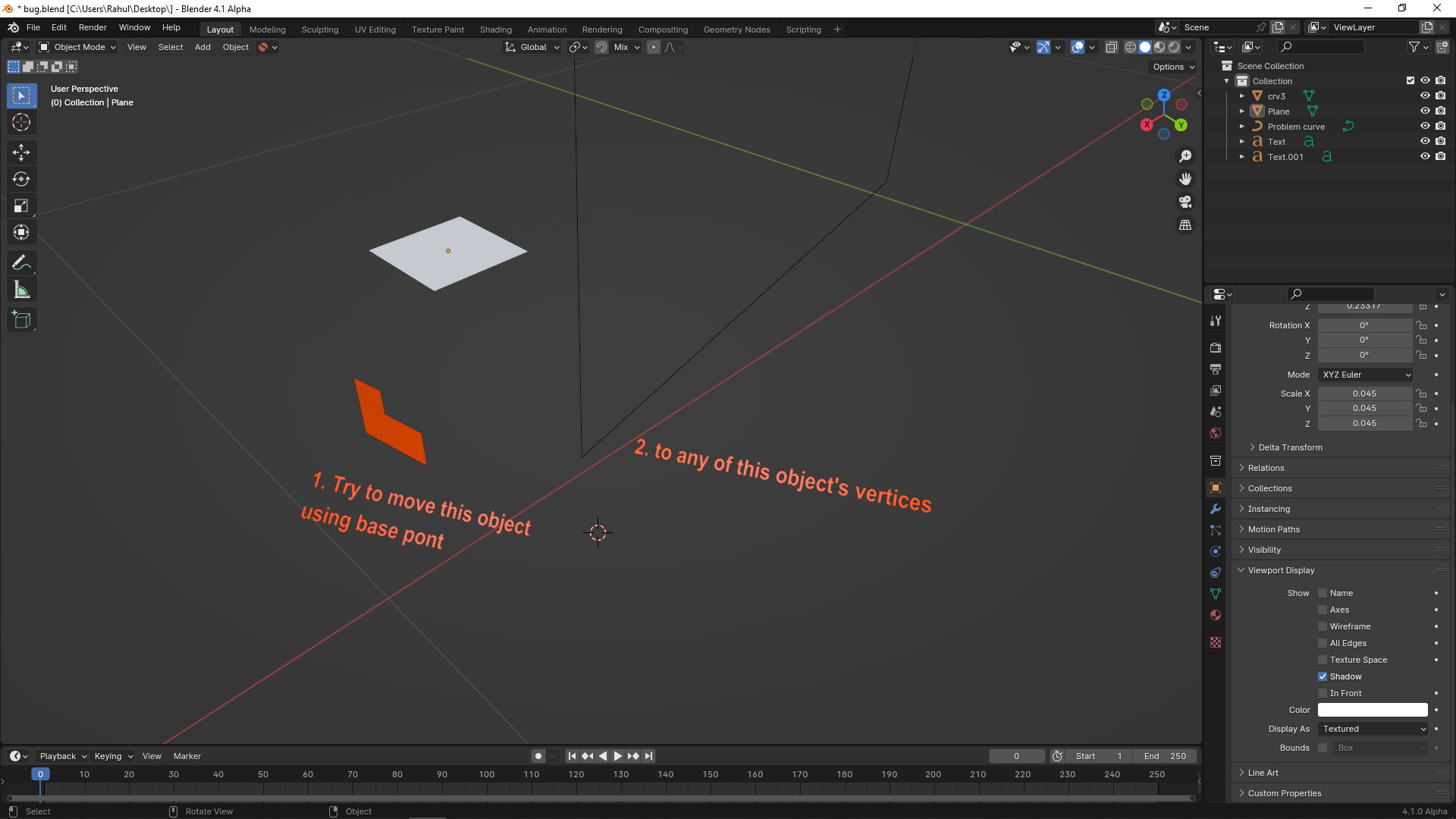Select the Add Cube tool
The width and height of the screenshot is (1456, 819).
coord(21,320)
